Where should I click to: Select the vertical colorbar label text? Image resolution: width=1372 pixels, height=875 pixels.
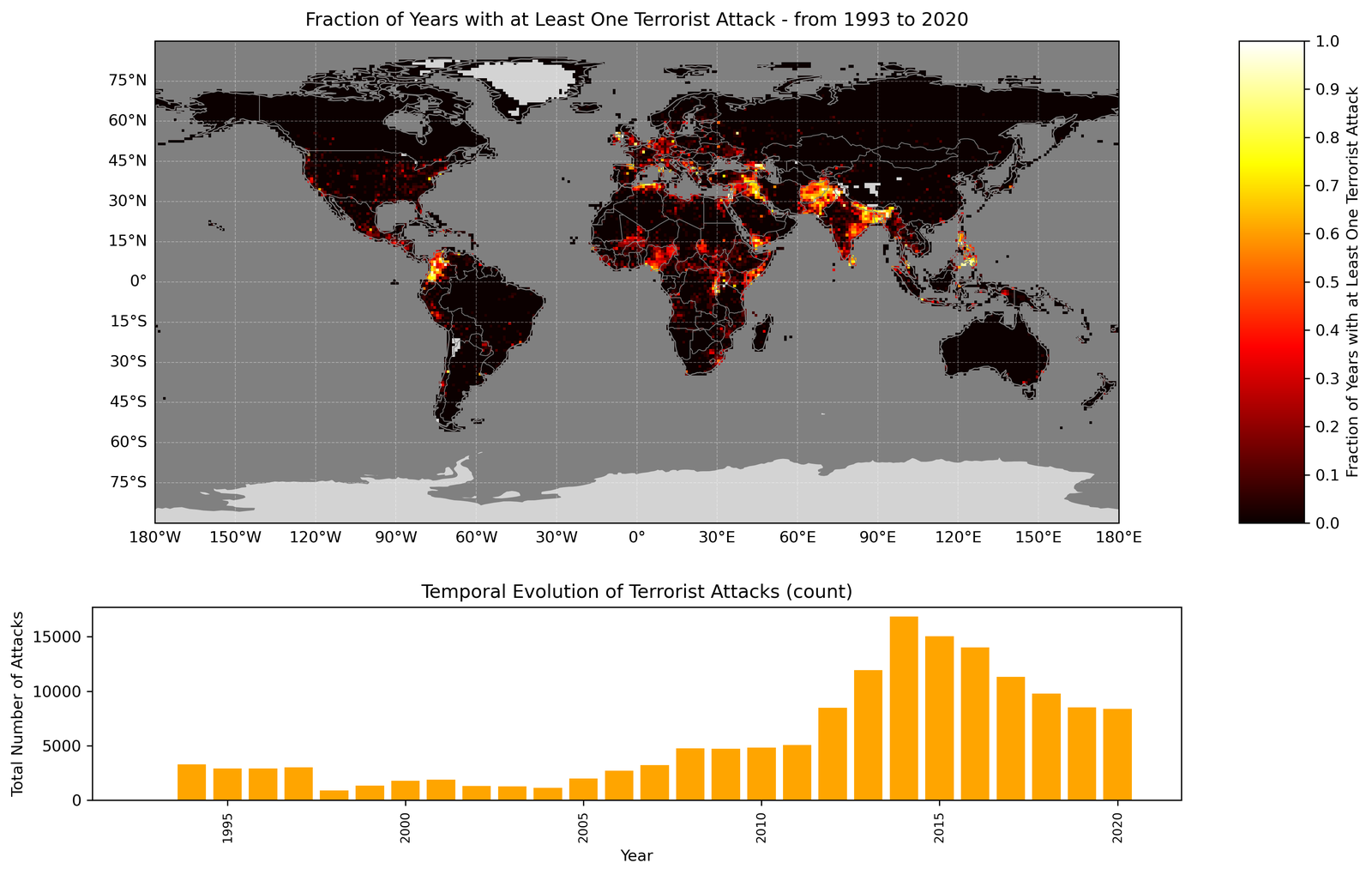click(1352, 281)
